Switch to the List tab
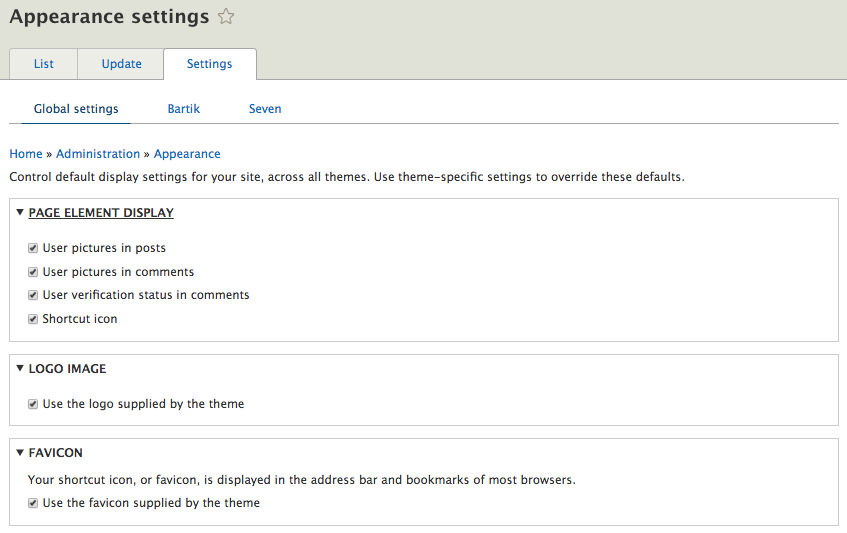Image resolution: width=847 pixels, height=533 pixels. click(43, 64)
